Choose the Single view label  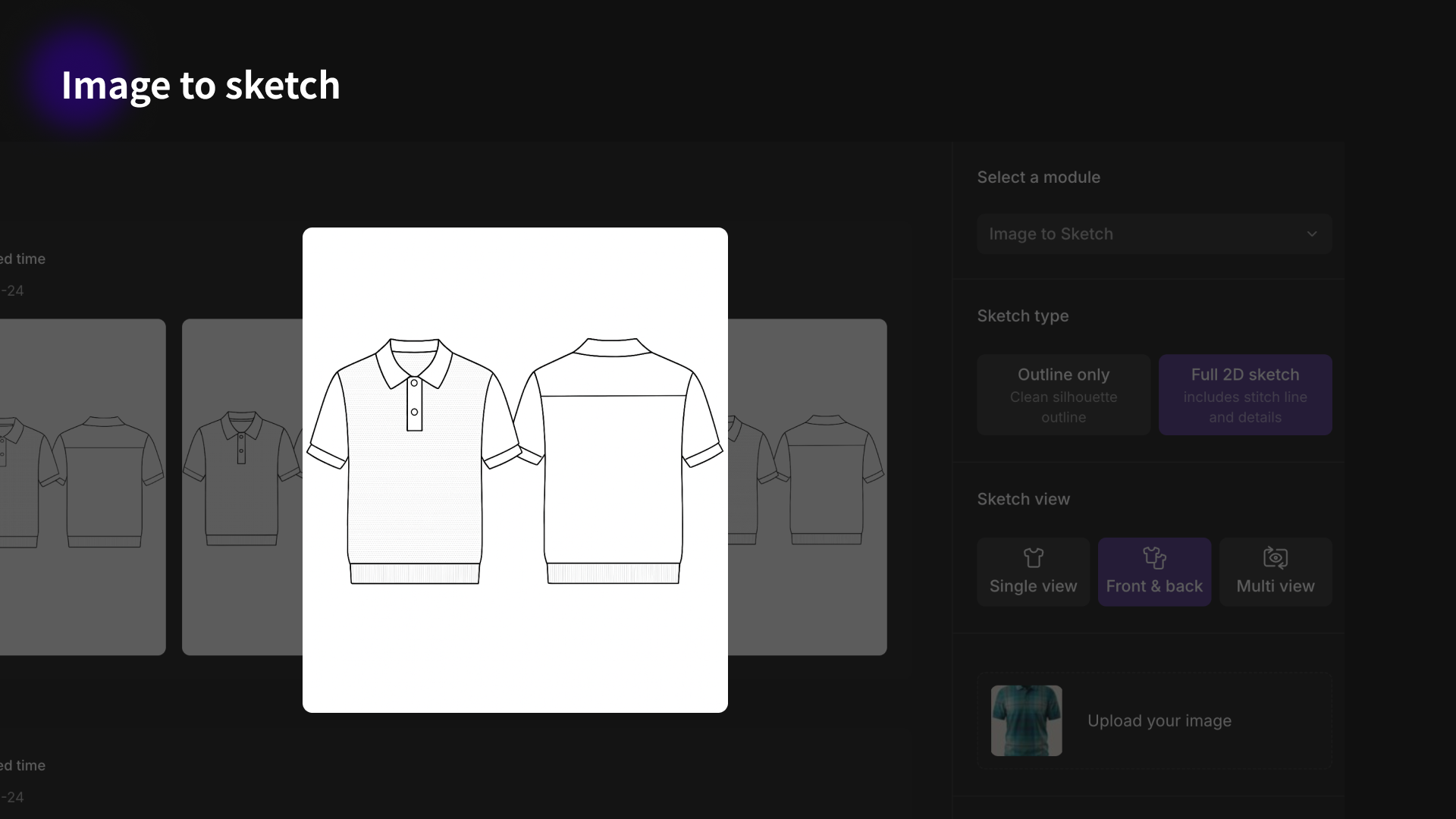coord(1033,586)
